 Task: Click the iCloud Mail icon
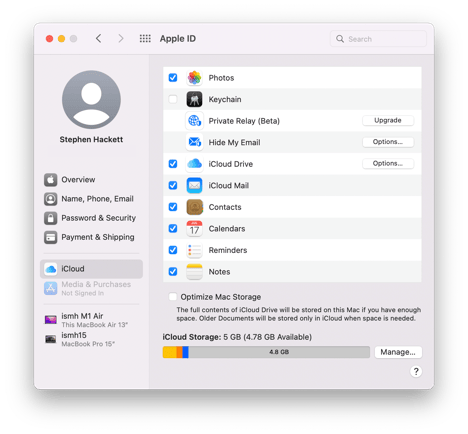194,185
